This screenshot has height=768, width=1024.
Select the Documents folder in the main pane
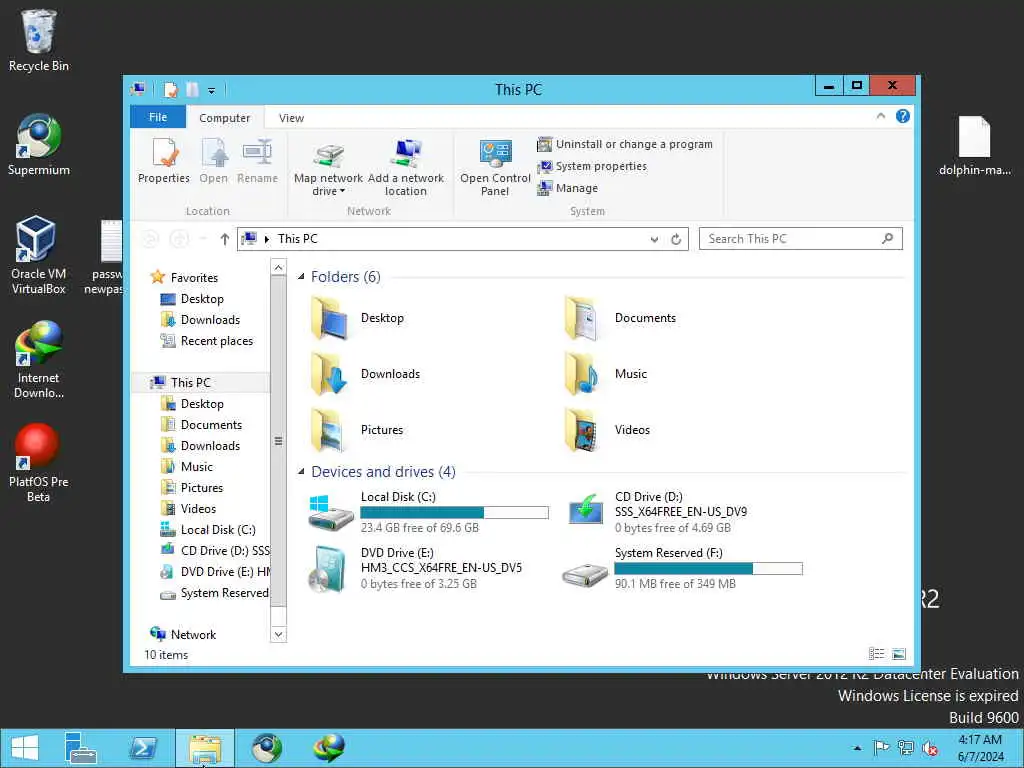point(620,318)
